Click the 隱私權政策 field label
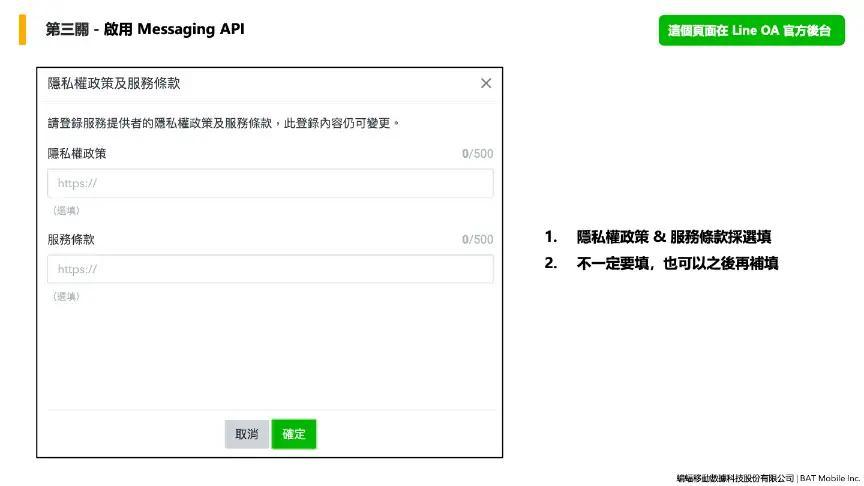 pos(77,154)
